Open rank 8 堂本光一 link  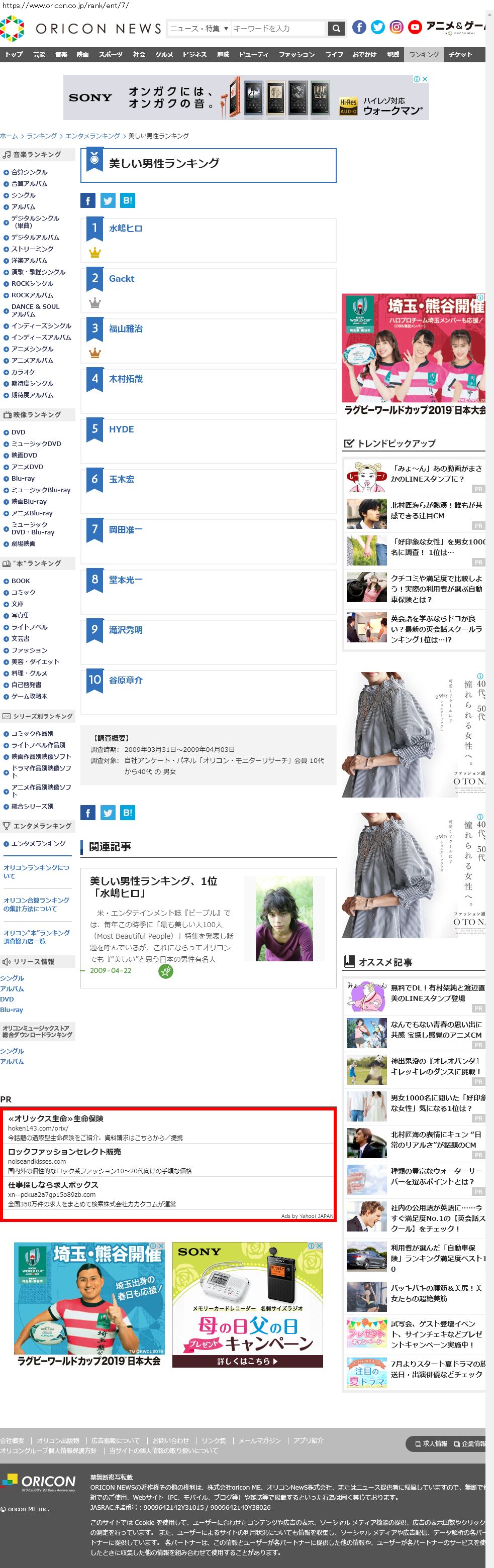click(x=126, y=580)
